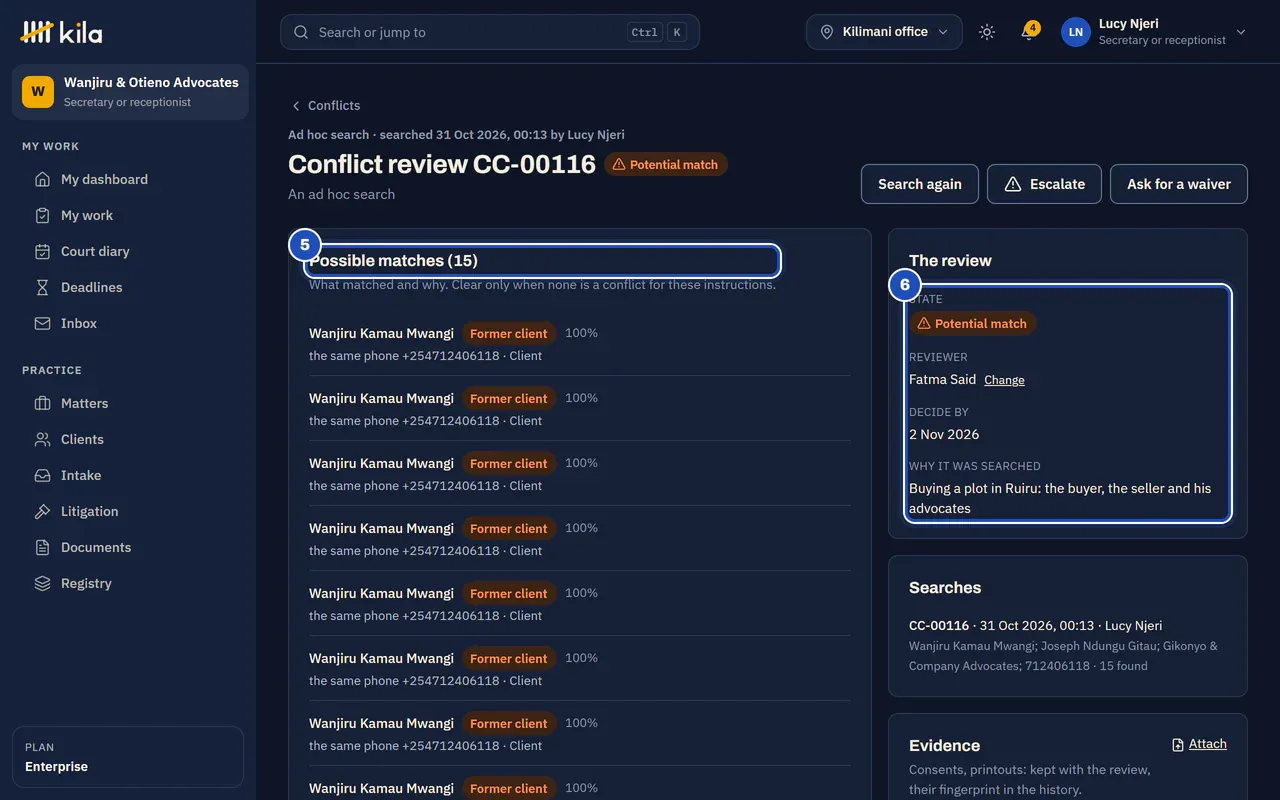Click the kila logo
This screenshot has height=800, width=1280.
click(62, 32)
